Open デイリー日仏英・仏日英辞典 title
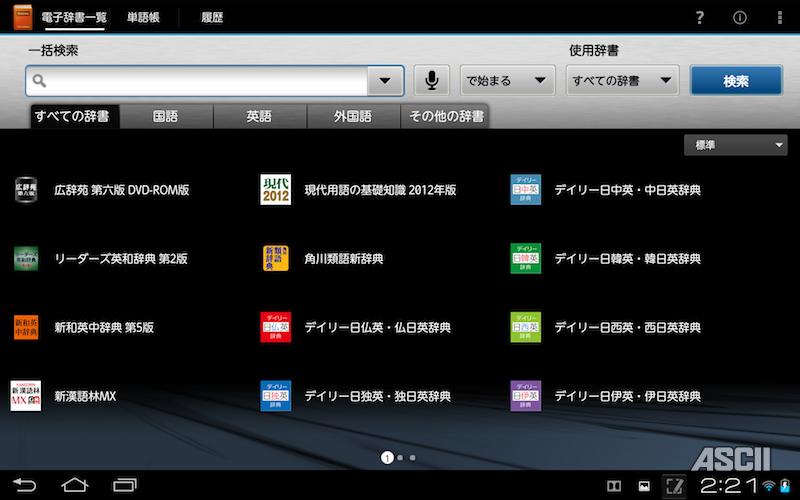 click(x=378, y=328)
